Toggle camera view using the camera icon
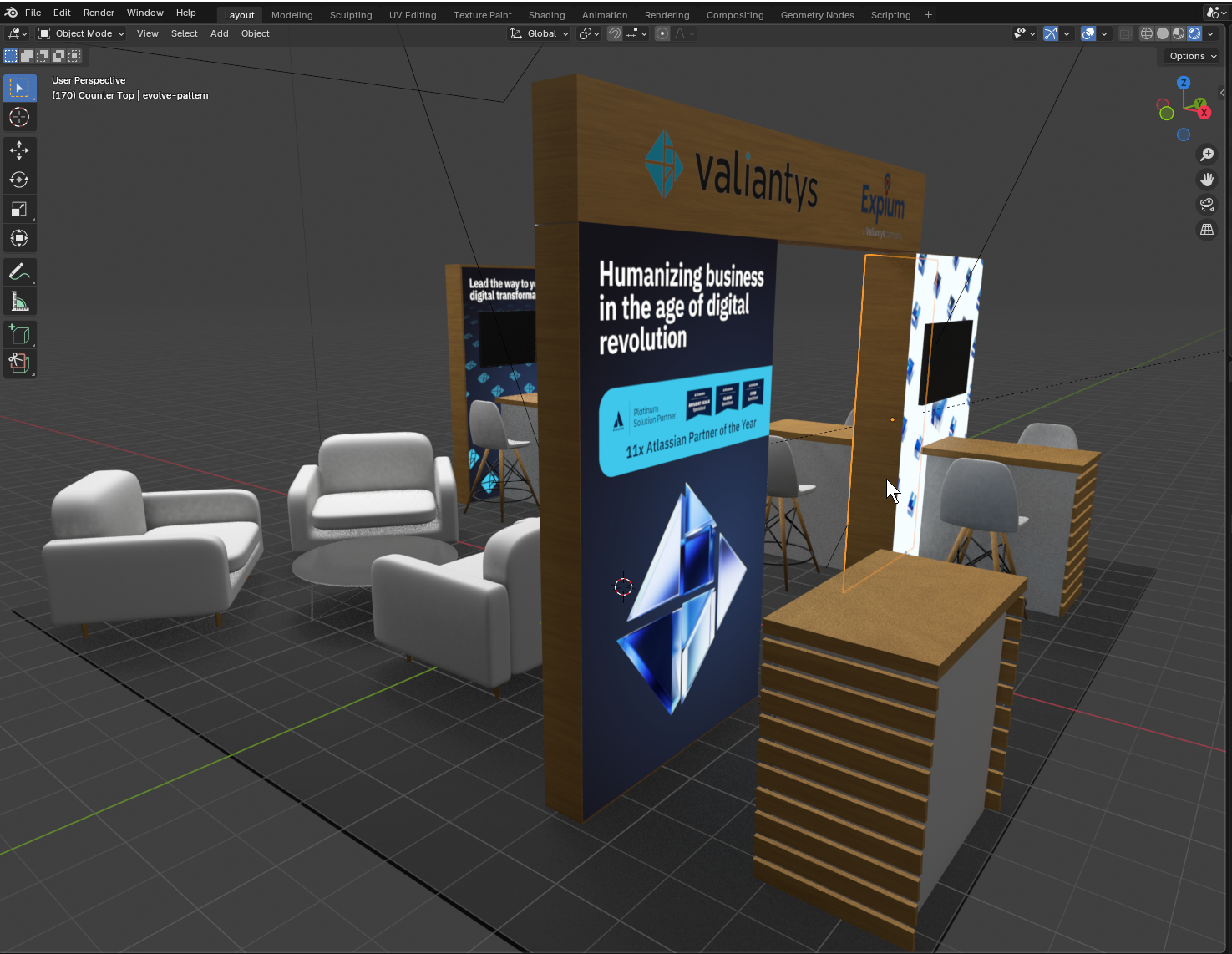The width and height of the screenshot is (1232, 954). pyautogui.click(x=1207, y=205)
